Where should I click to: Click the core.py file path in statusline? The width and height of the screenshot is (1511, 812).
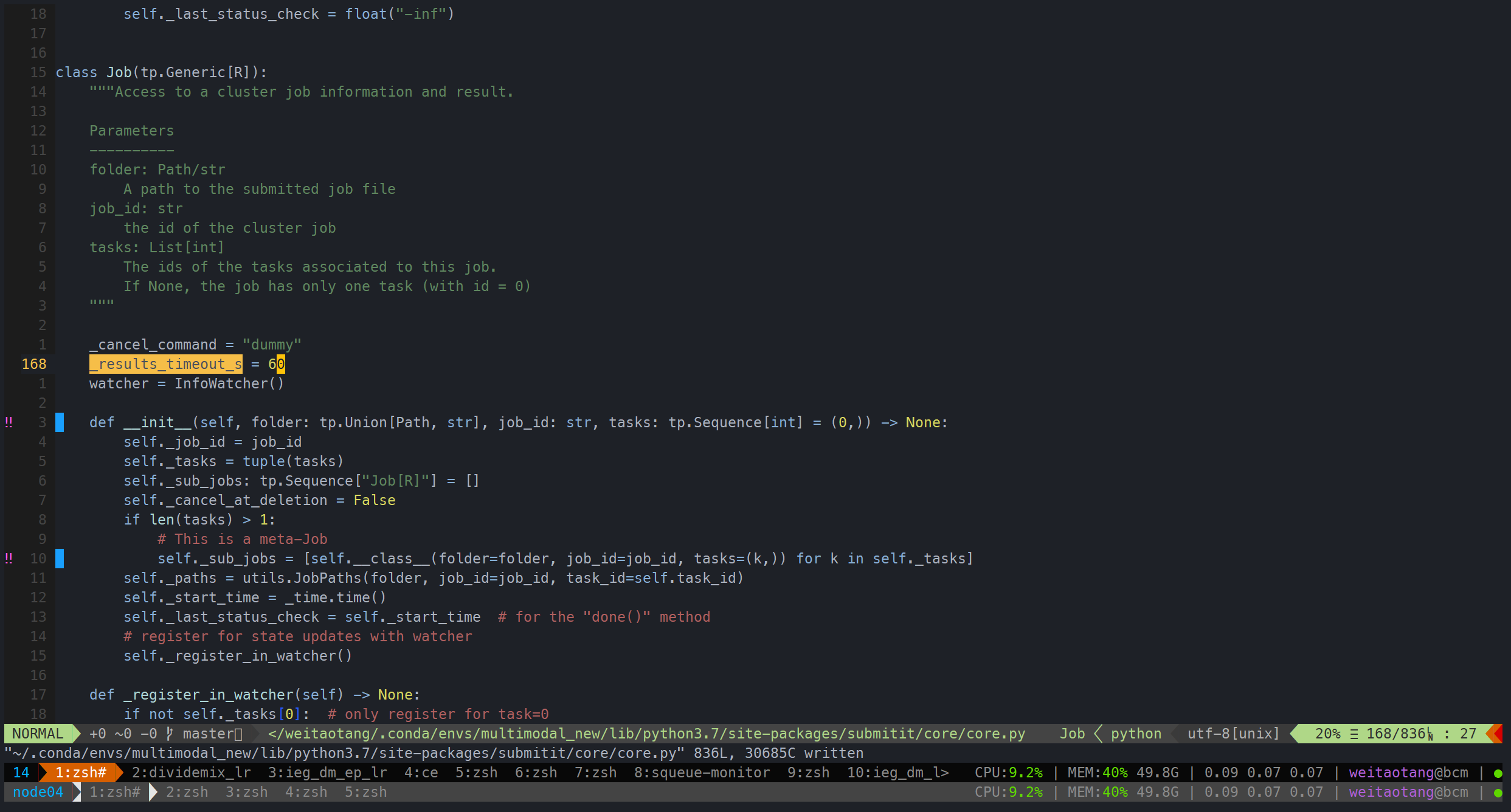click(647, 734)
